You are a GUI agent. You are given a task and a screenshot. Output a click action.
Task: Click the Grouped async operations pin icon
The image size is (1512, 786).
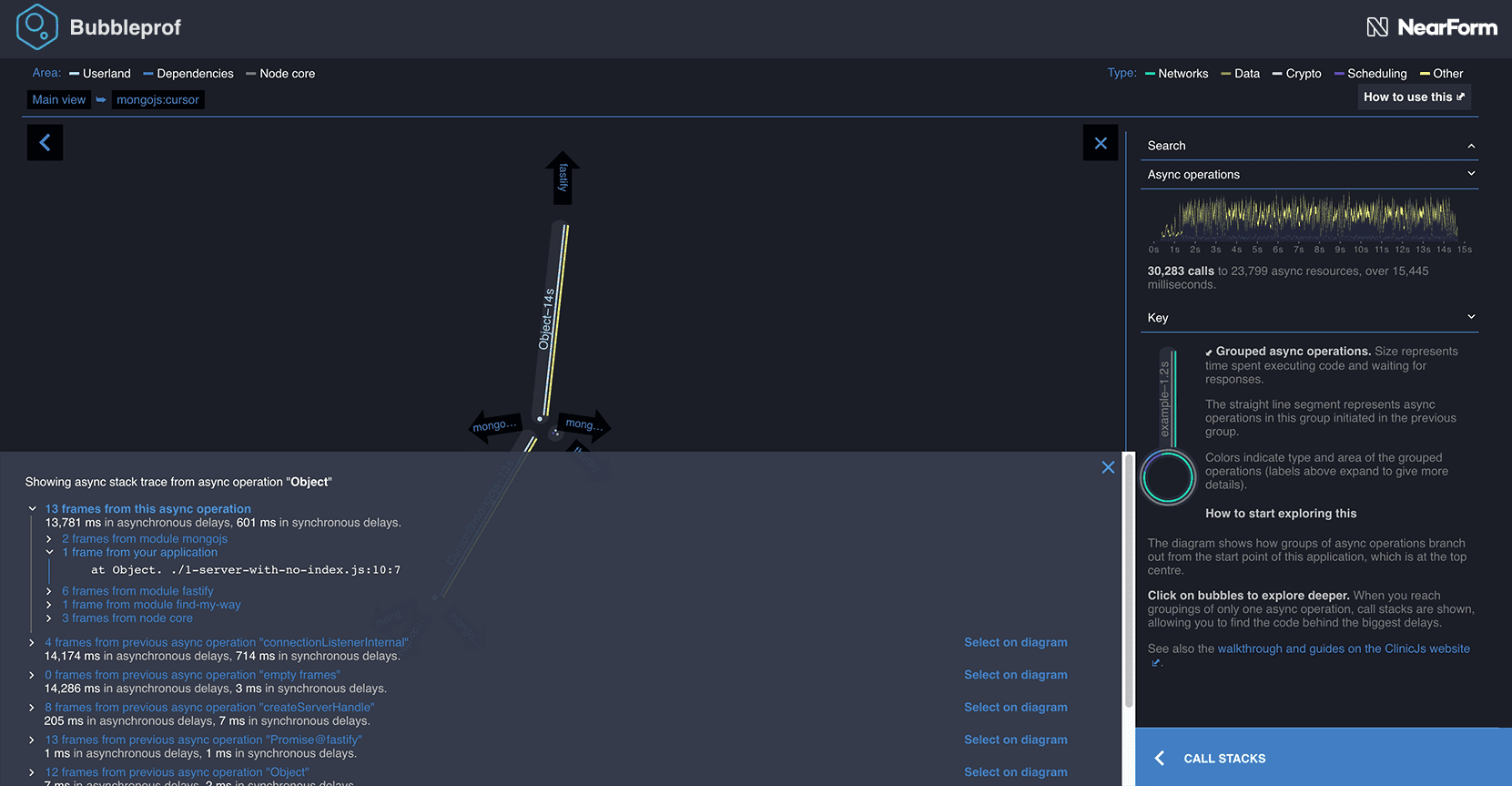tap(1209, 352)
